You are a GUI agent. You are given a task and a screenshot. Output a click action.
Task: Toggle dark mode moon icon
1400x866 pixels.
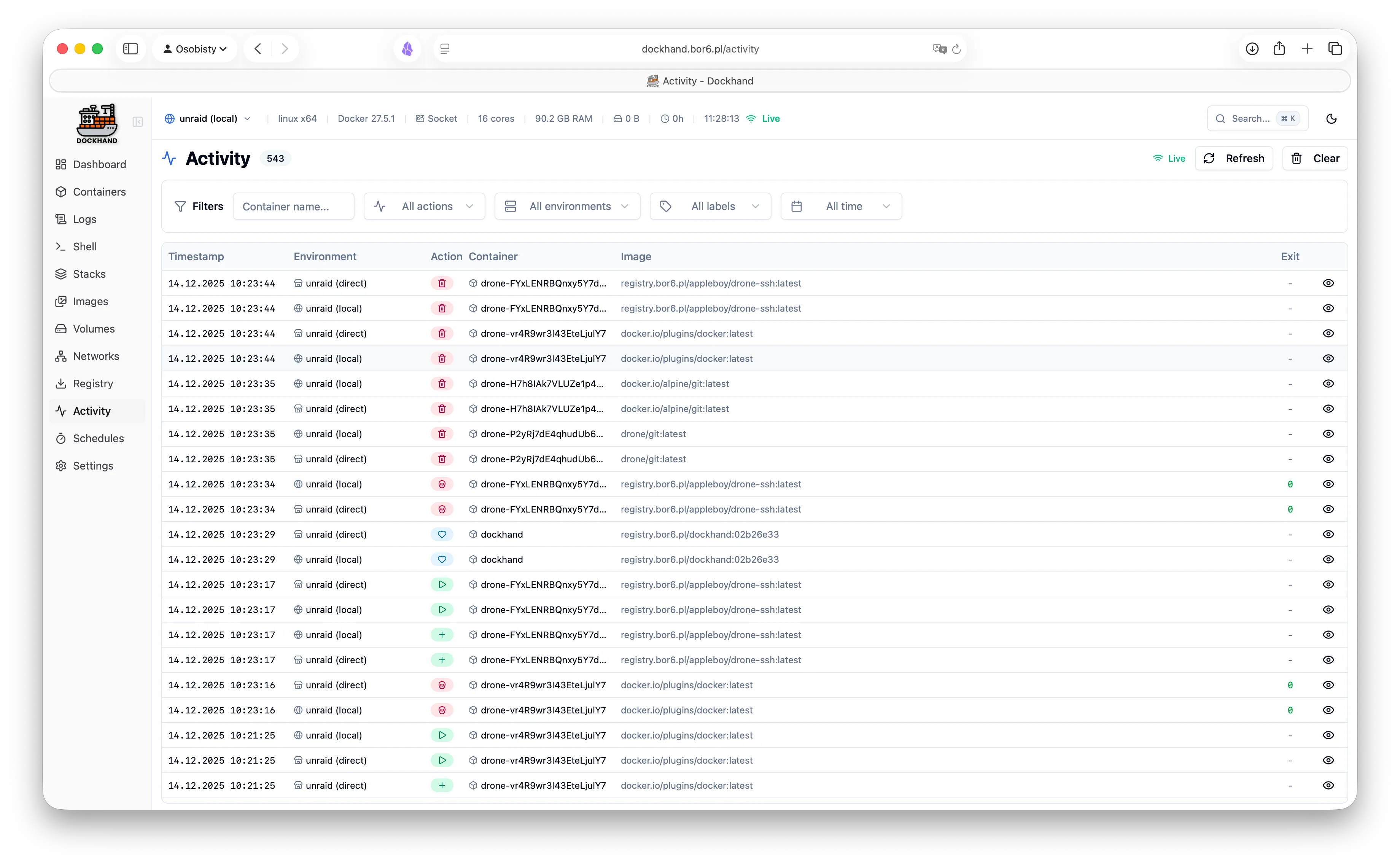1331,119
